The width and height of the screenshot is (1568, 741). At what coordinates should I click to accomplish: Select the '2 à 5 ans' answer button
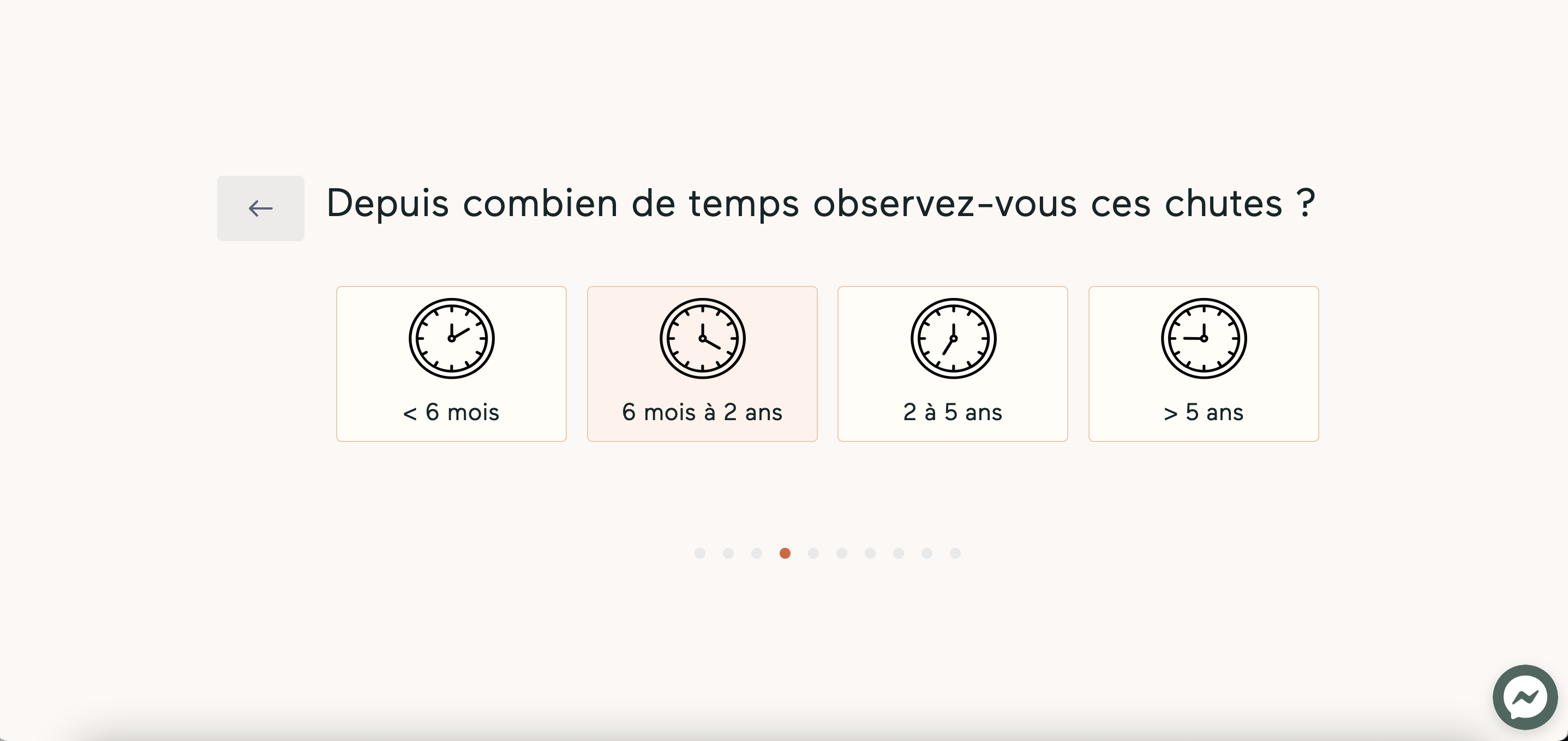tap(951, 363)
